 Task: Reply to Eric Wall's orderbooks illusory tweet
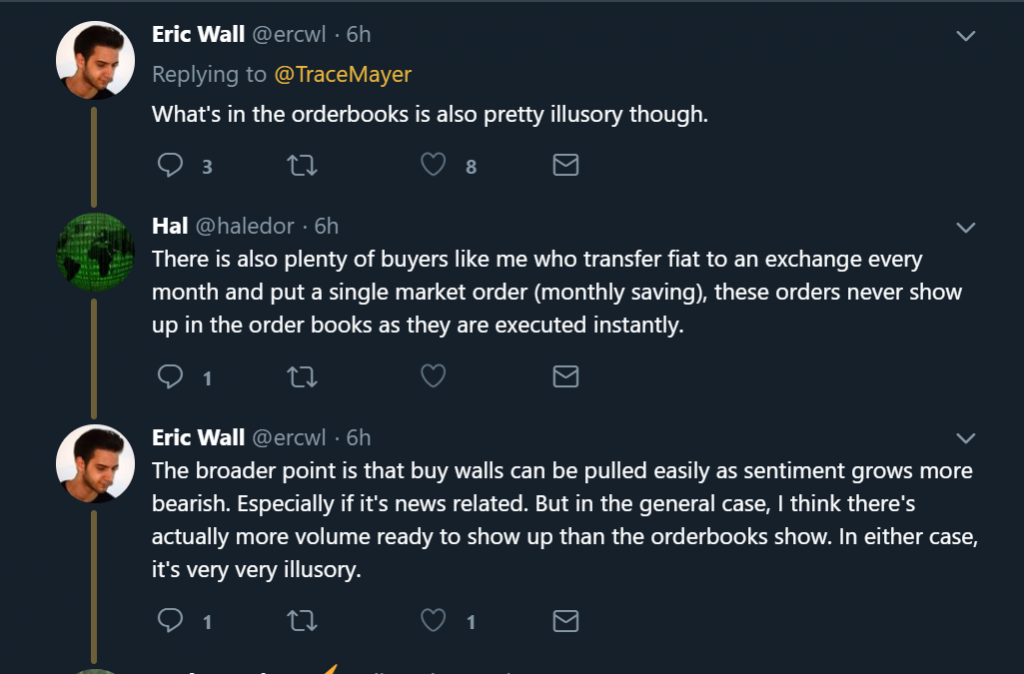point(171,164)
